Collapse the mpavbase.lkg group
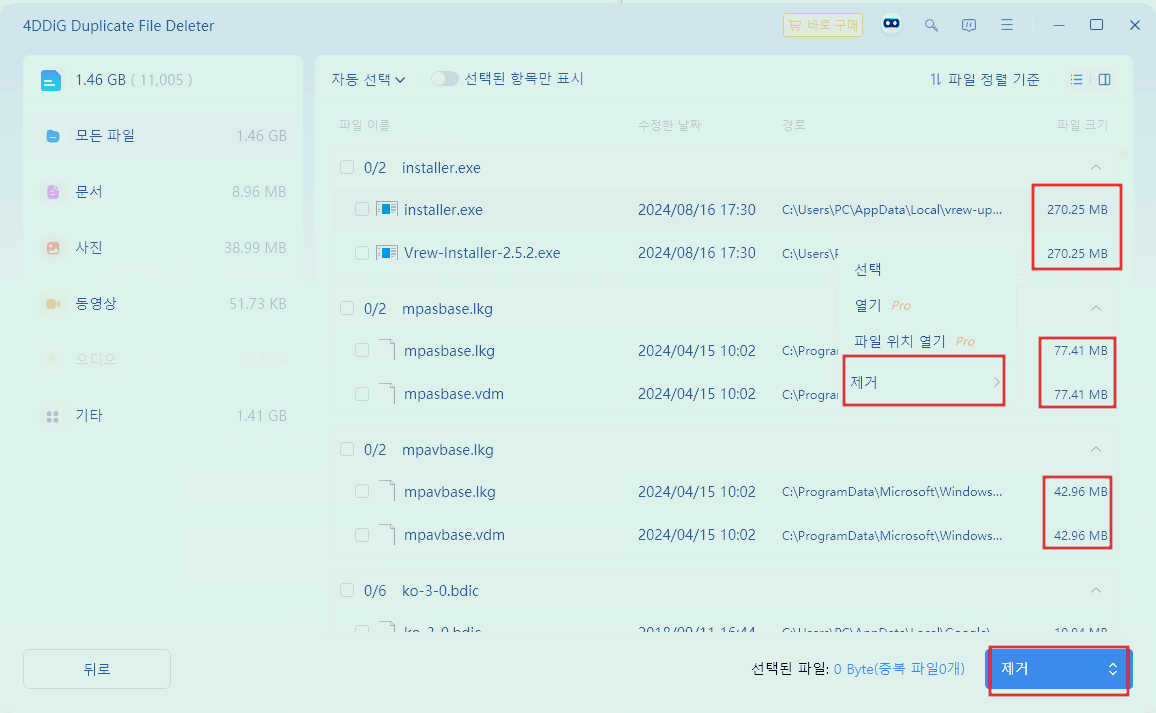Viewport: 1156px width, 713px height. [1096, 449]
